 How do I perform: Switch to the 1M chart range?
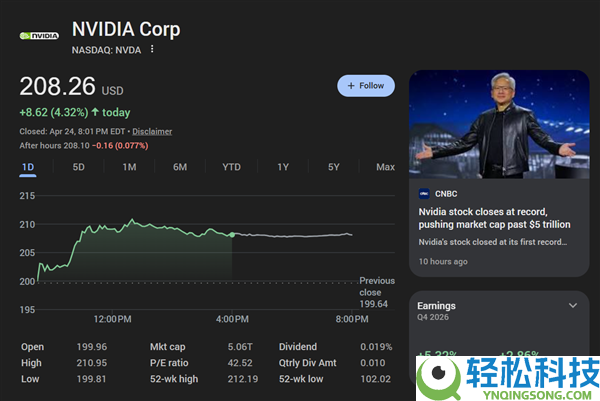(129, 167)
